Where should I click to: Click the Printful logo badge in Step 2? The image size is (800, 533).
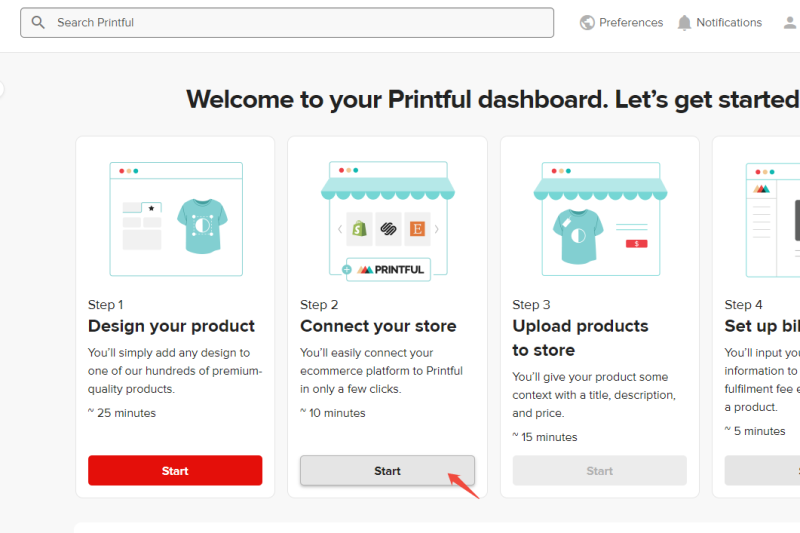390,269
